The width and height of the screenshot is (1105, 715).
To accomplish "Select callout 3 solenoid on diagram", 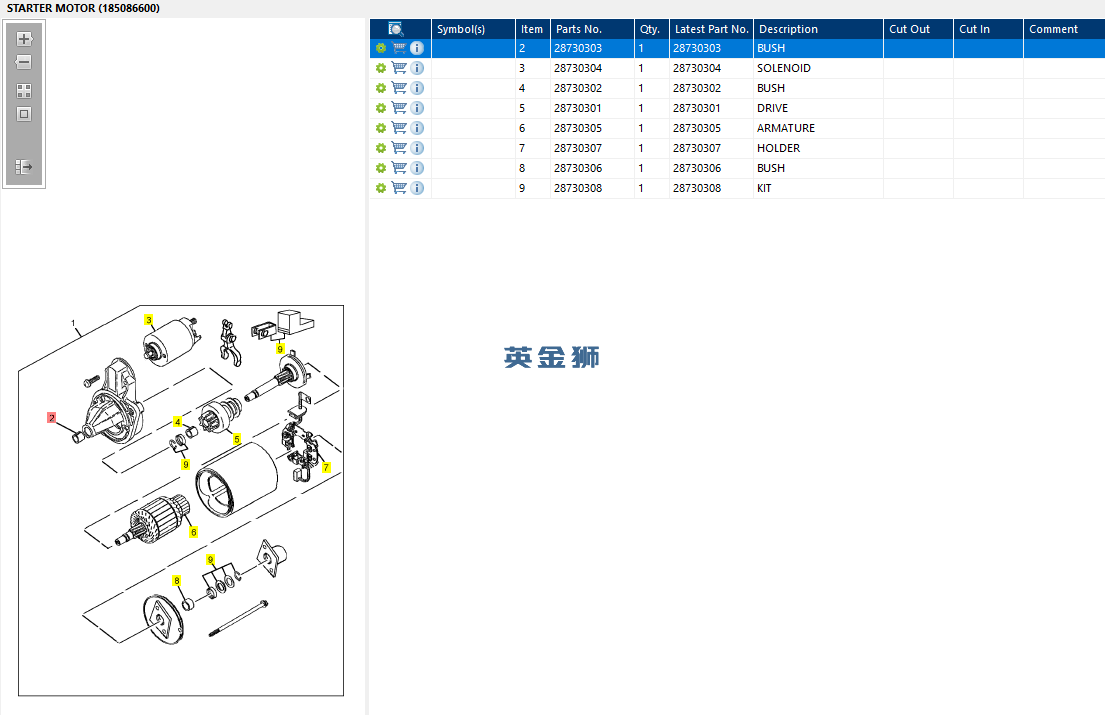I will click(x=149, y=320).
